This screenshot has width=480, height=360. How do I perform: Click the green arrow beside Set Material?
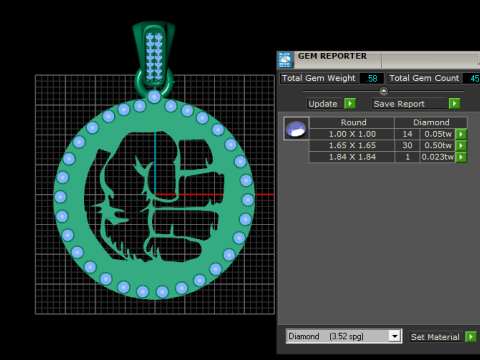471,337
